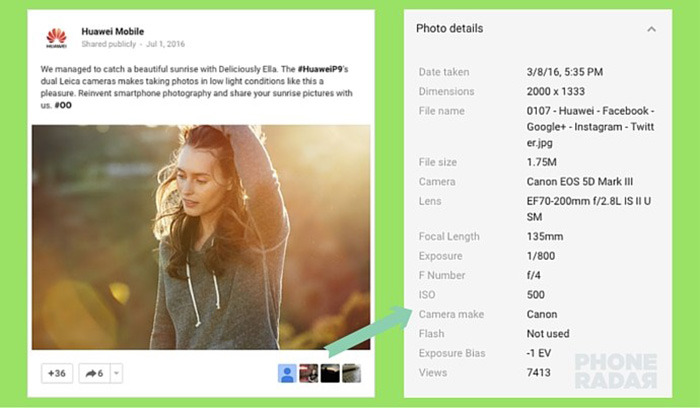The image size is (700, 408).
Task: Click the blue default user avatar
Action: pyautogui.click(x=287, y=373)
